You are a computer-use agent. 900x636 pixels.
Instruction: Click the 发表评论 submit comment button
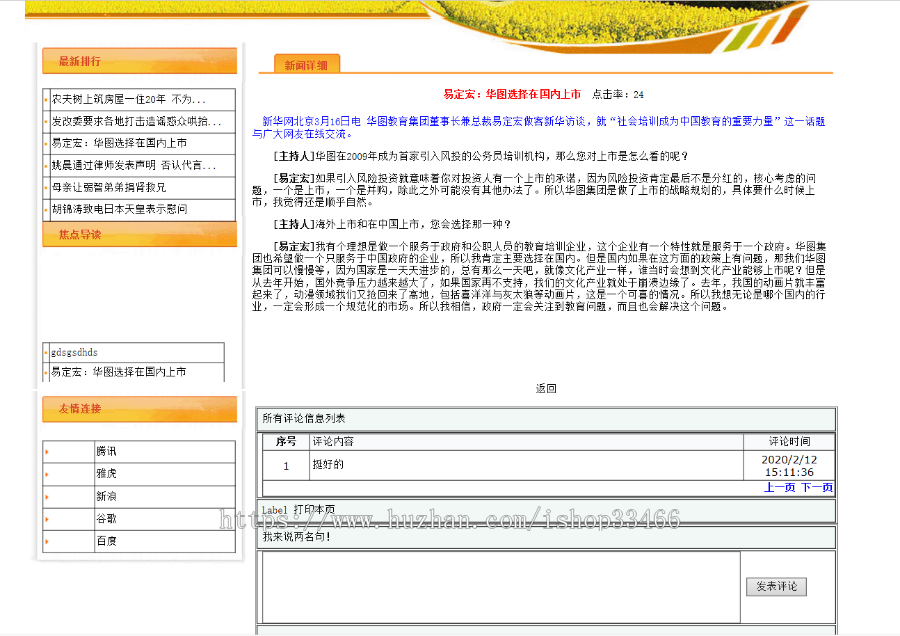point(777,586)
